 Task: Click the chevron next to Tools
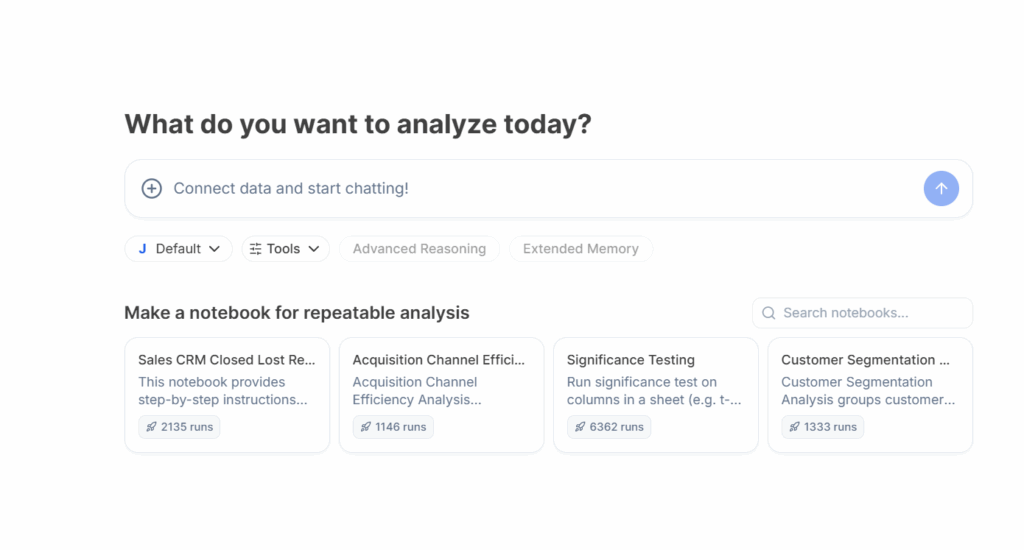[x=314, y=249]
